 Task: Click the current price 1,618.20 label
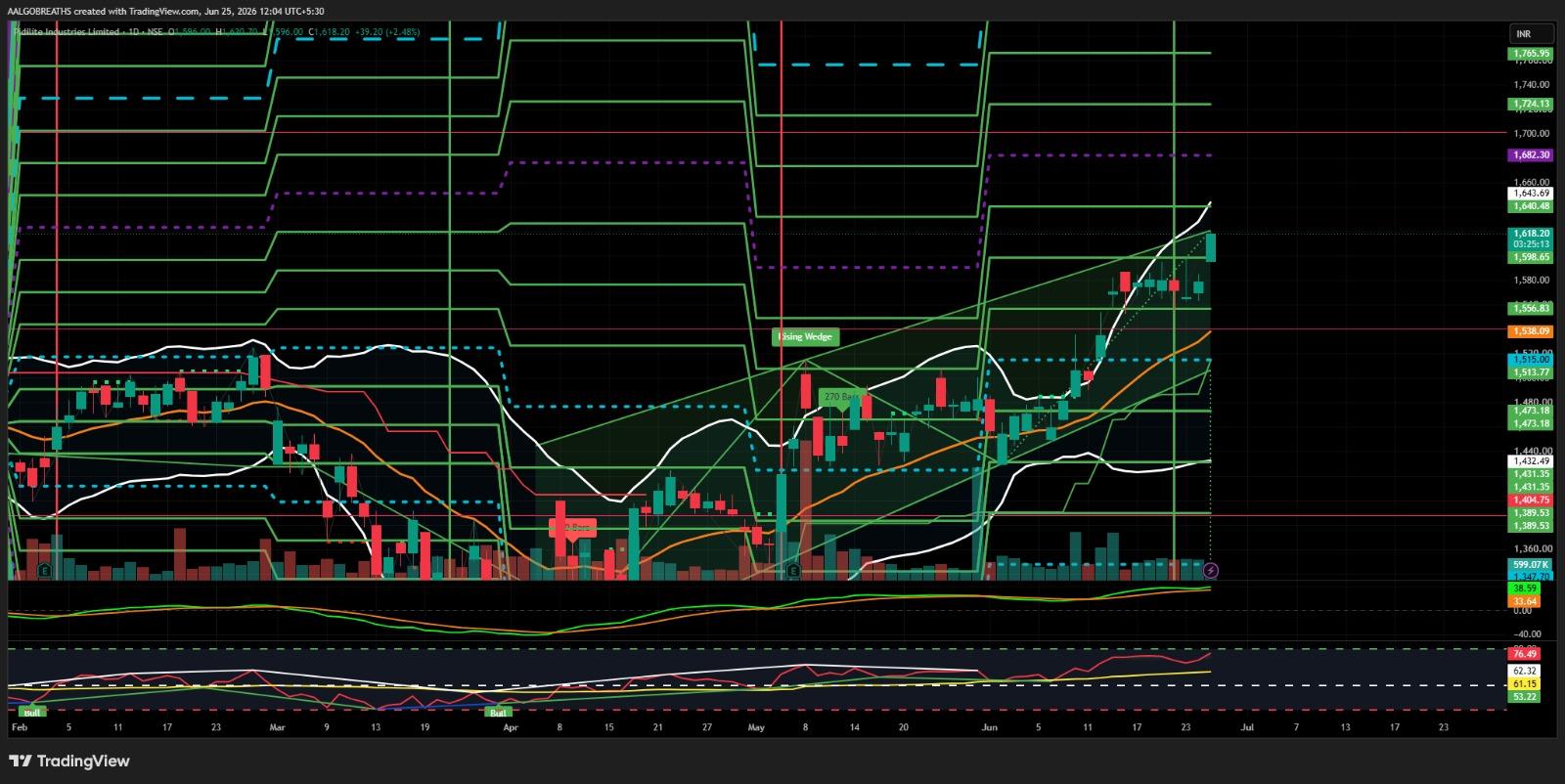[1531, 234]
